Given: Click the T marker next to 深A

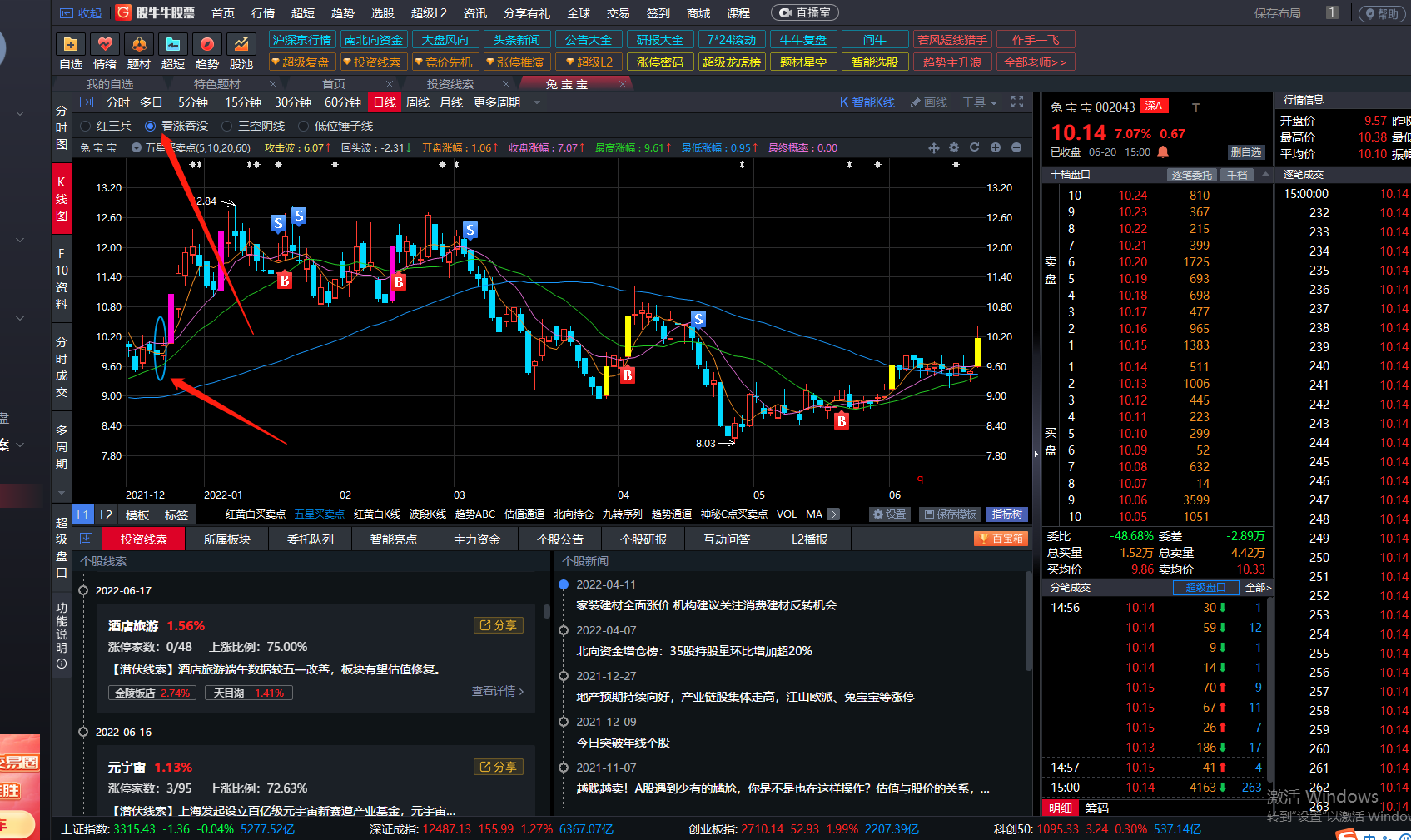Looking at the screenshot, I should 1195,107.
